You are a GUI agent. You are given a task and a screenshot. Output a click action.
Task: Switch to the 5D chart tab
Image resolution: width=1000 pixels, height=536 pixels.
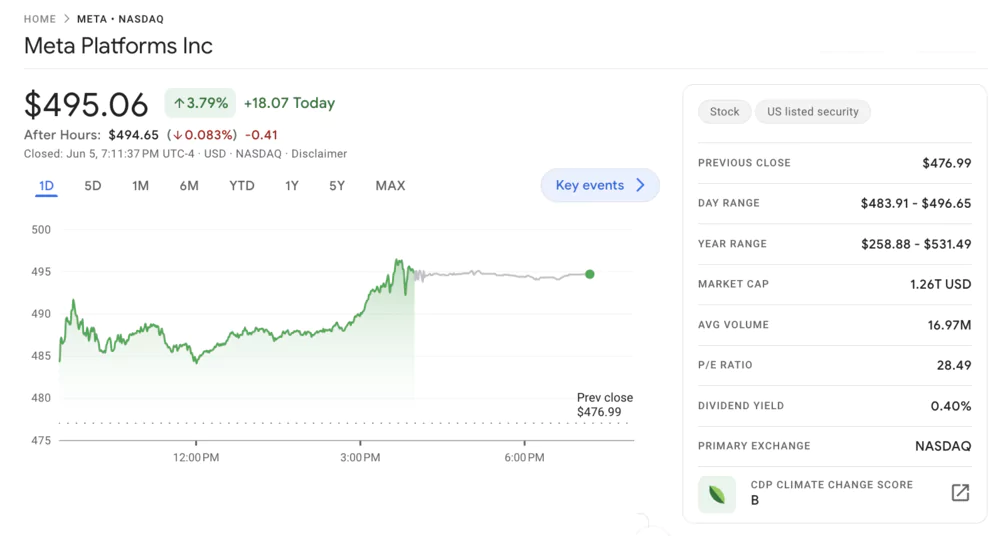click(93, 186)
